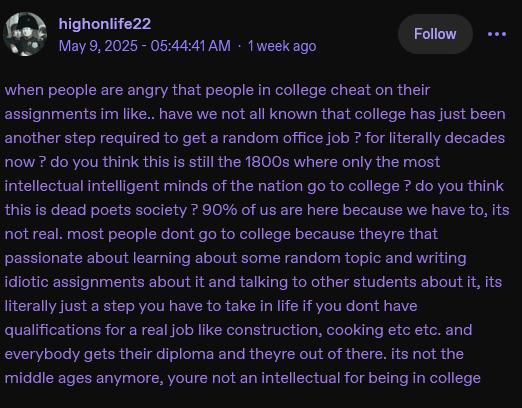
Task: Click the '05:44:41 AM' time text
Action: click(190, 46)
